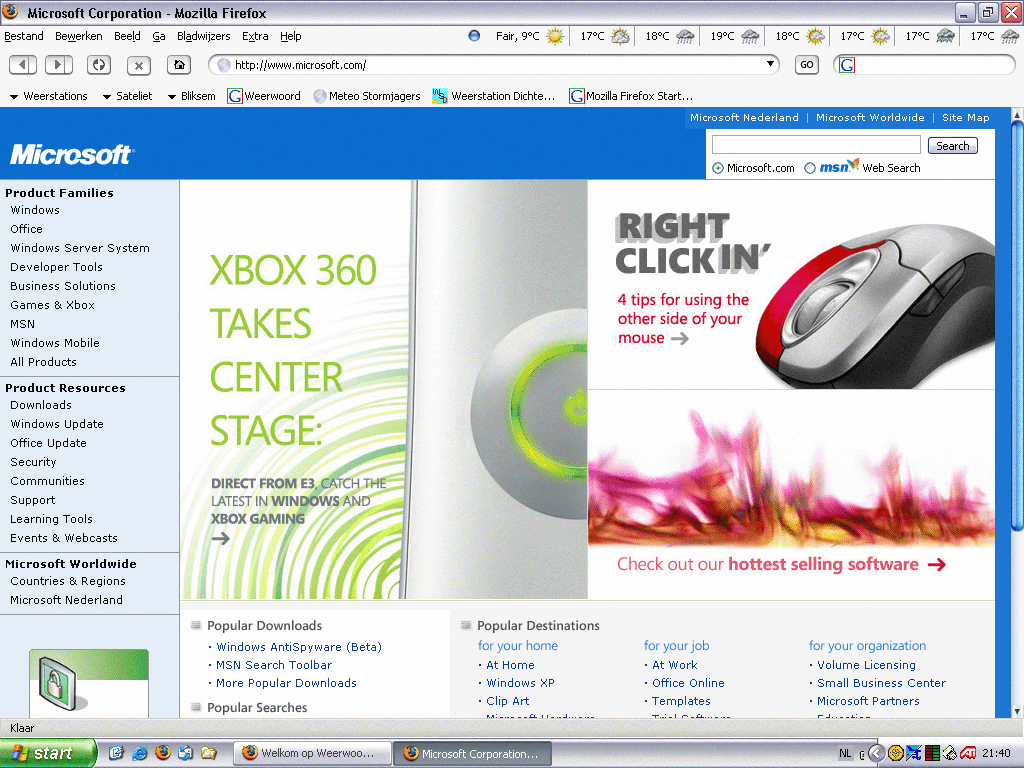Expand the Weerstations bookmark dropdown

pyautogui.click(x=14, y=97)
